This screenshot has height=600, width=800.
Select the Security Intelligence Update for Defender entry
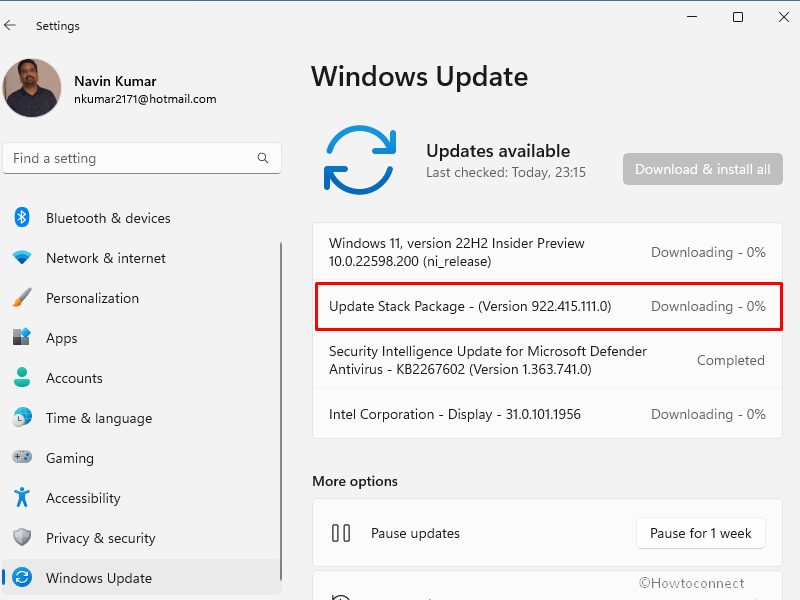[x=547, y=360]
